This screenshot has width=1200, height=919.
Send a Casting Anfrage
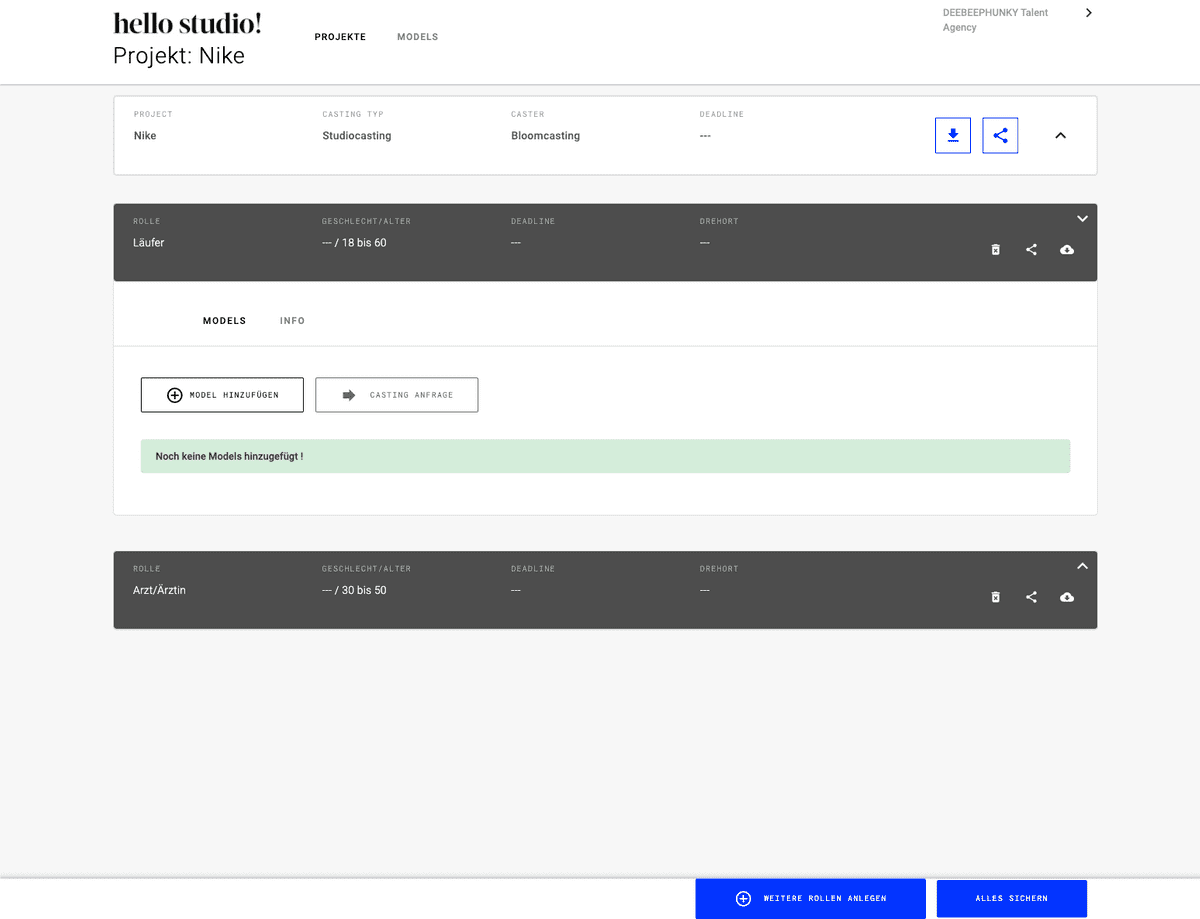(x=397, y=395)
